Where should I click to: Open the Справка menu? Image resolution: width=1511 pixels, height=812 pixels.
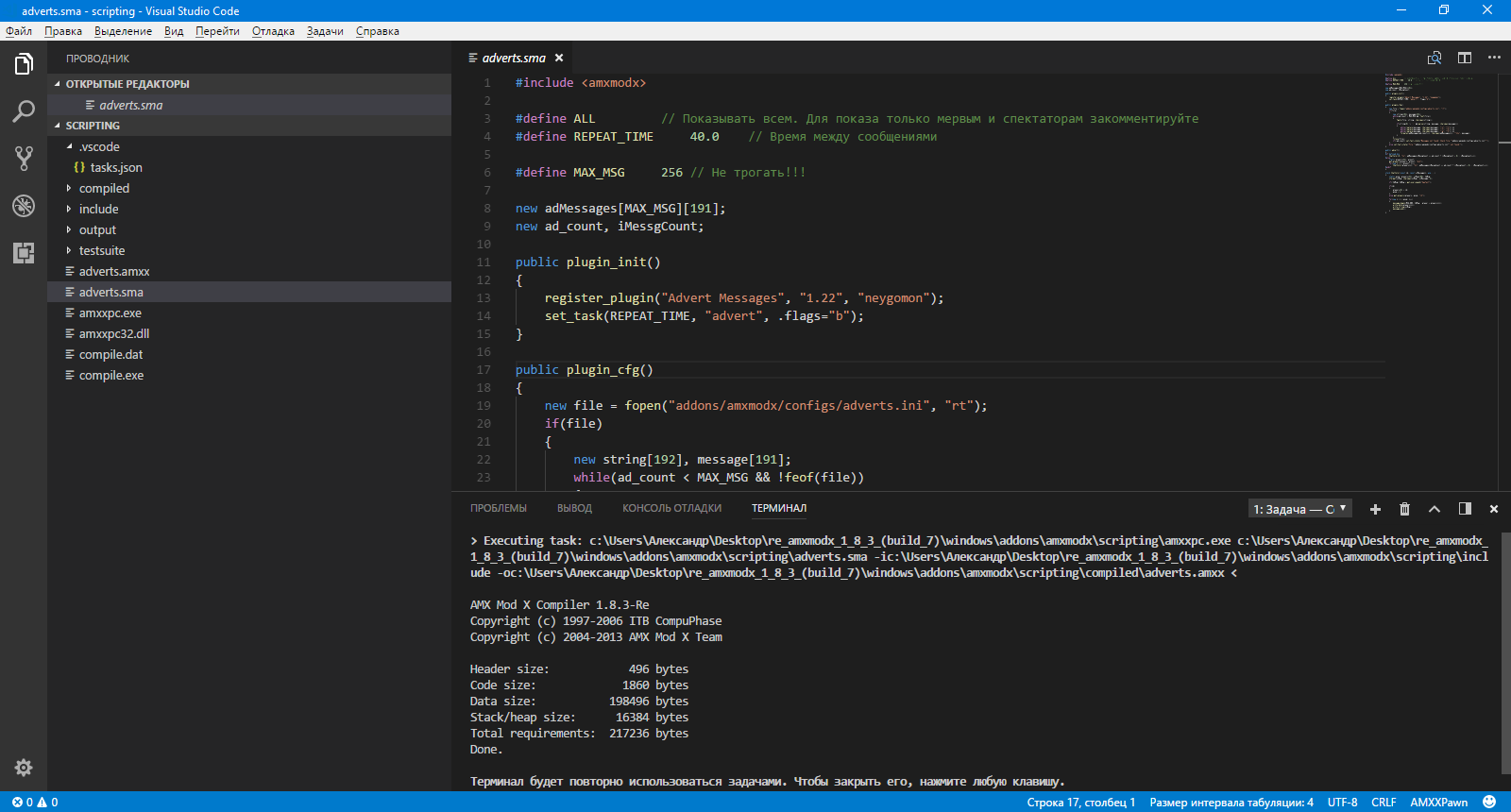(x=378, y=31)
